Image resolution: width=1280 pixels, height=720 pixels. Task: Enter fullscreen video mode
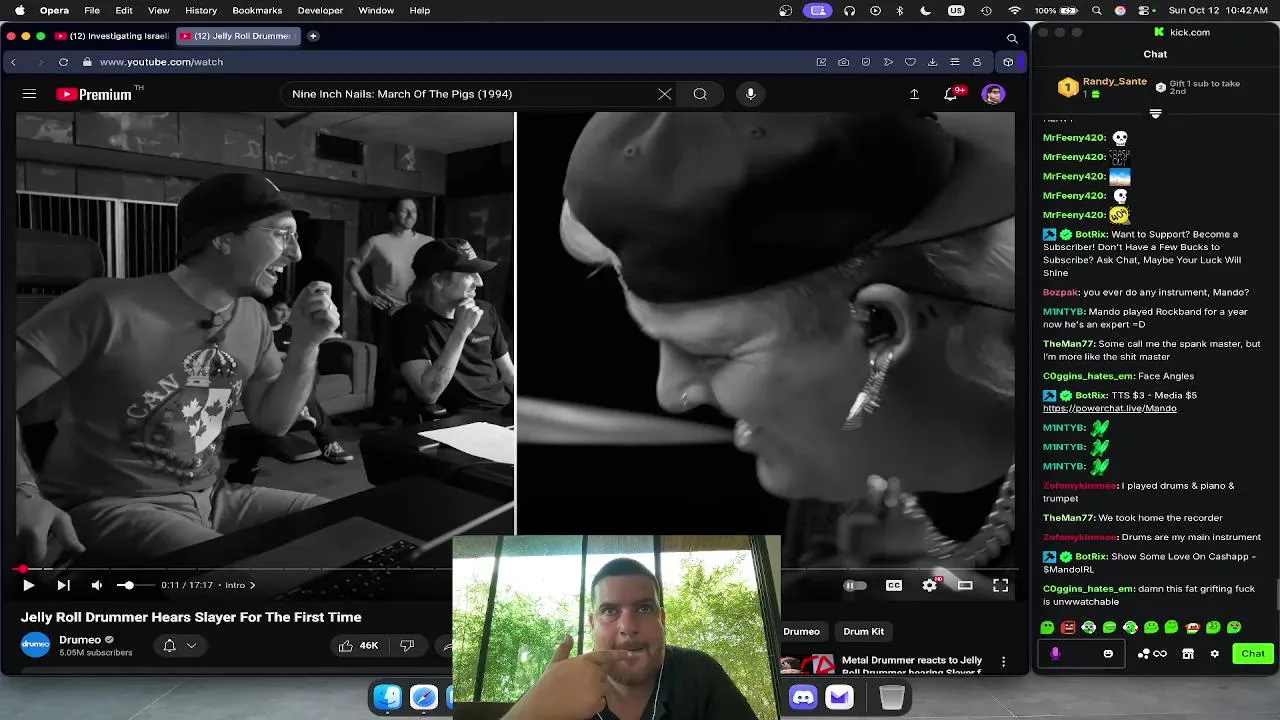pos(1000,585)
